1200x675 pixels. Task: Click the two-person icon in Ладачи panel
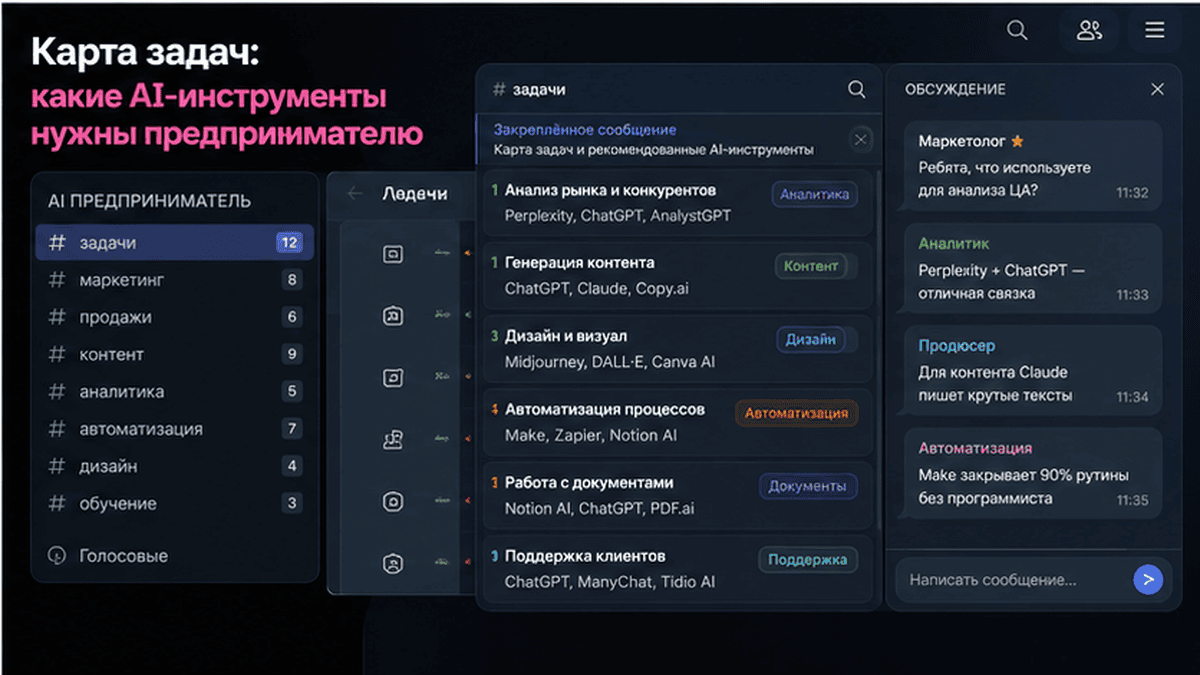(393, 439)
